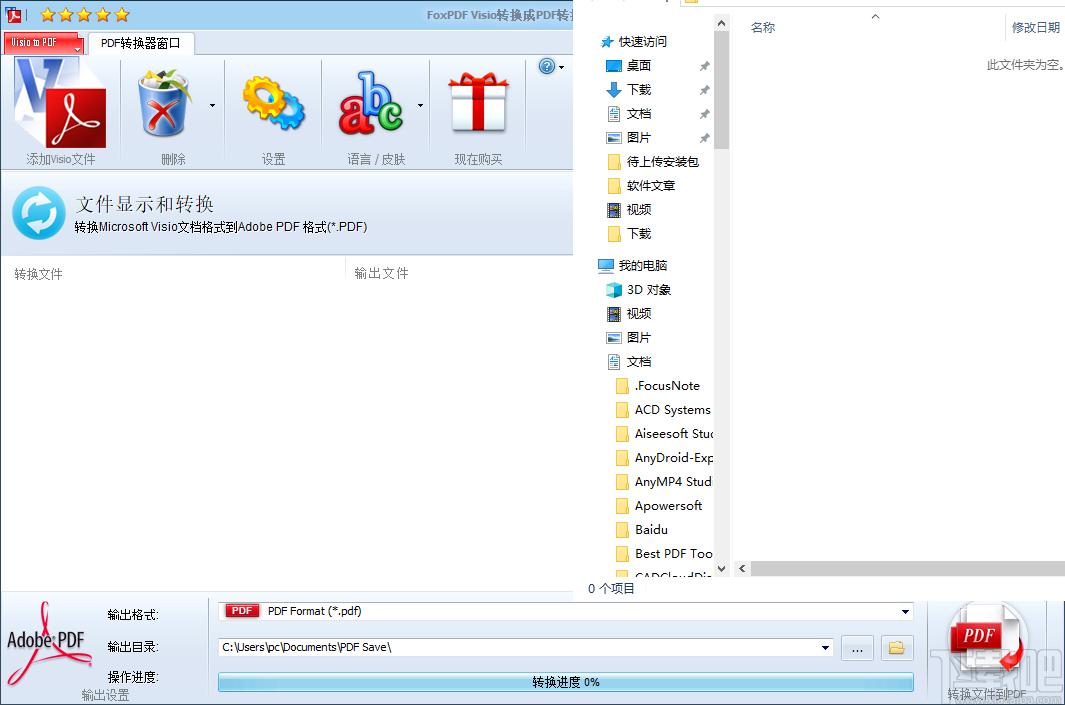Click the abc Language/Skin icon
This screenshot has width=1065, height=705.
371,103
